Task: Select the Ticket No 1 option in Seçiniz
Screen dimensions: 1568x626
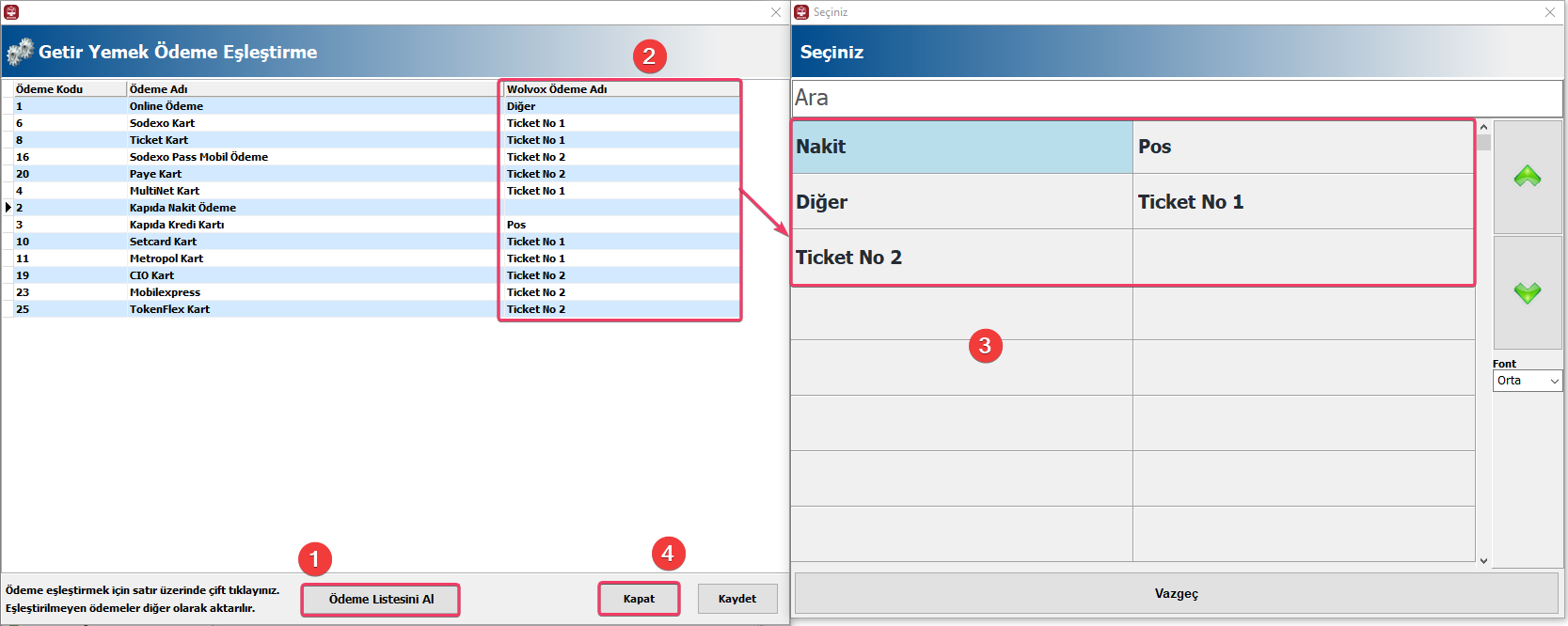Action: click(x=1303, y=202)
